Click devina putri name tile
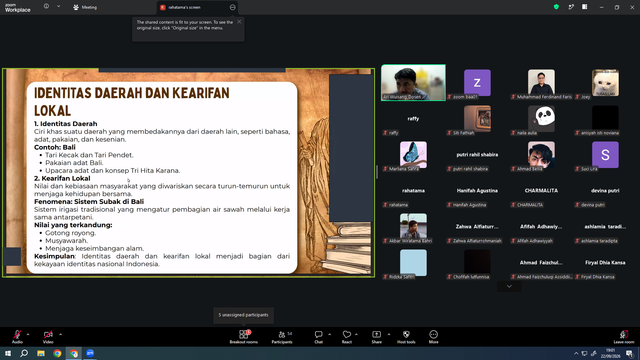 pos(605,191)
